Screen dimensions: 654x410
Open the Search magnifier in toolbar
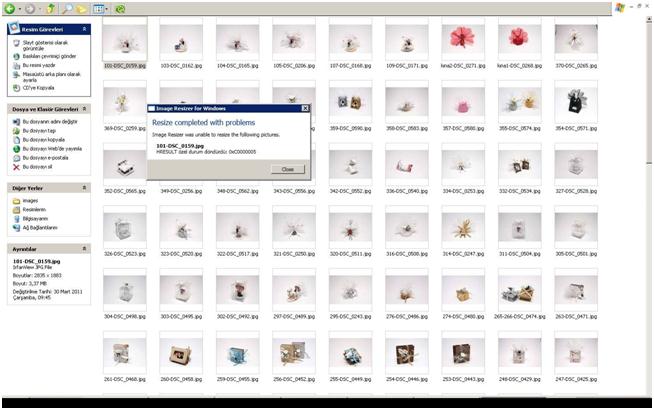66,8
